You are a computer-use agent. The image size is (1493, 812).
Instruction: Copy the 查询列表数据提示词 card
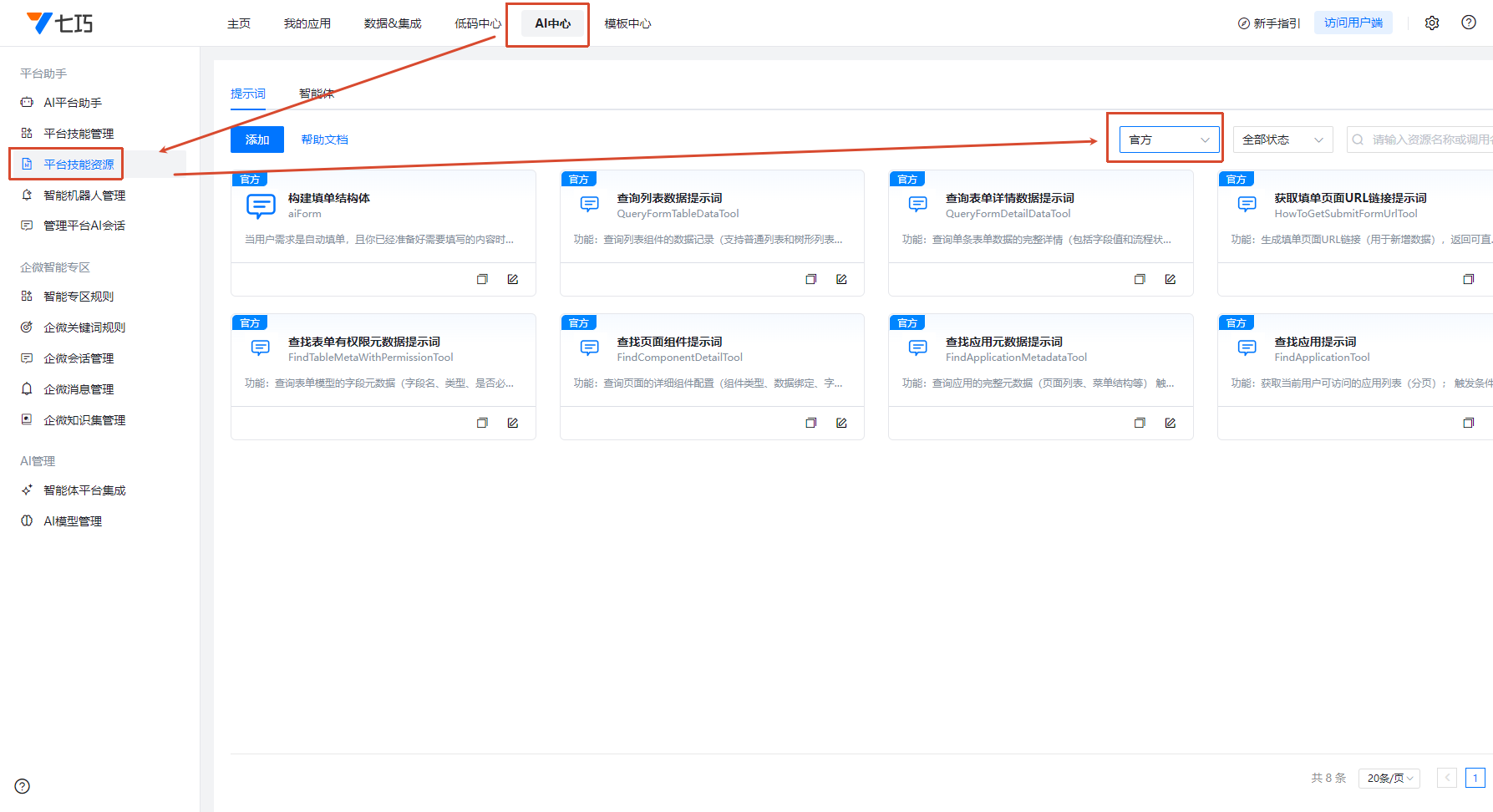810,279
